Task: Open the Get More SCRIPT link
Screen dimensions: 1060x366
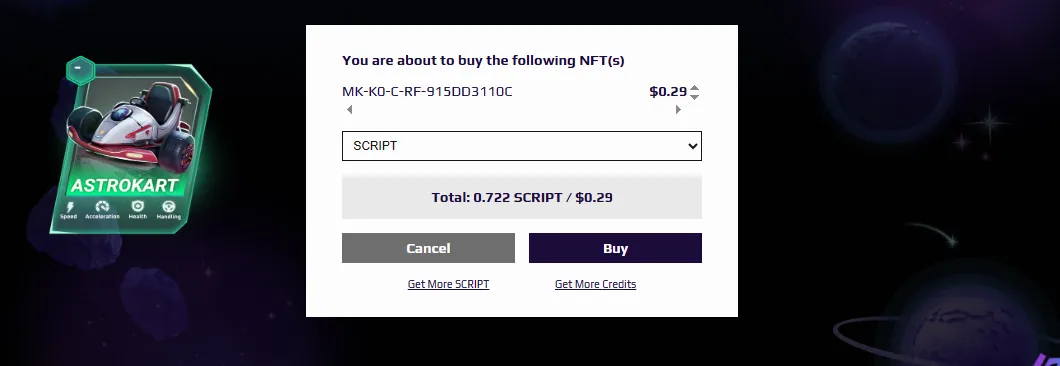Action: [x=448, y=284]
